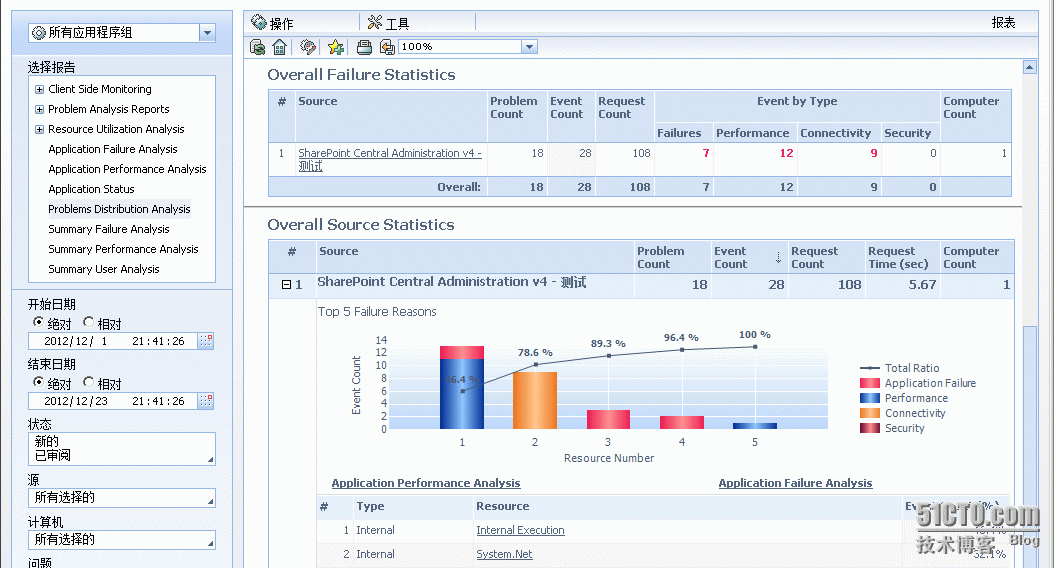Image resolution: width=1054 pixels, height=568 pixels.
Task: Expand the Client Side Monitoring node
Action: tap(39, 89)
